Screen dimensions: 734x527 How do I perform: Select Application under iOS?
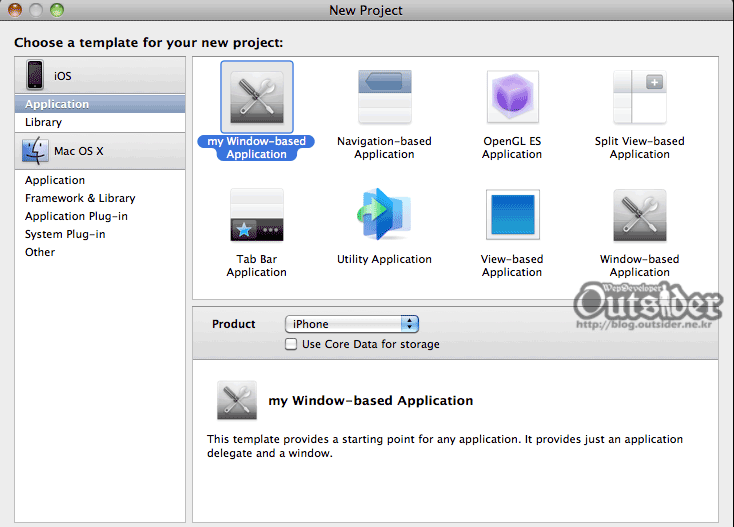[x=100, y=104]
